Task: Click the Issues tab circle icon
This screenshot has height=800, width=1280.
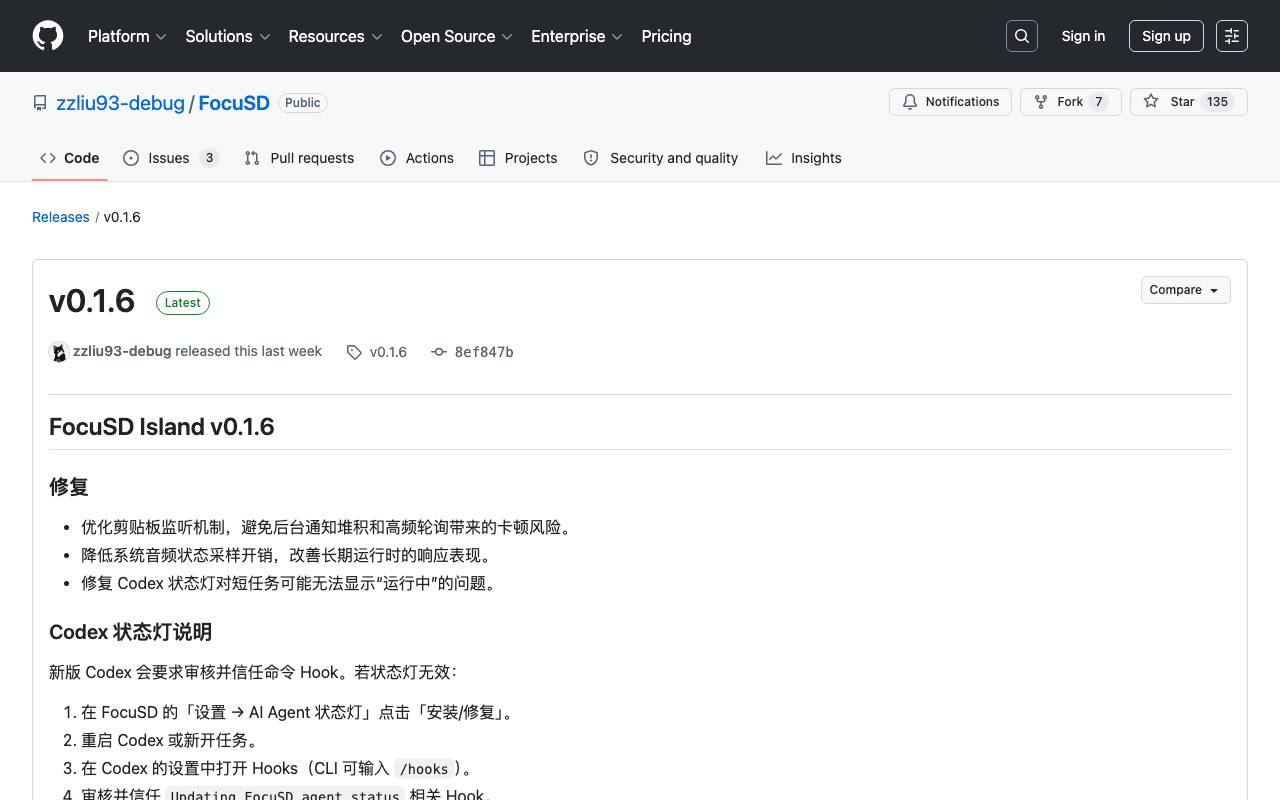Action: [131, 158]
